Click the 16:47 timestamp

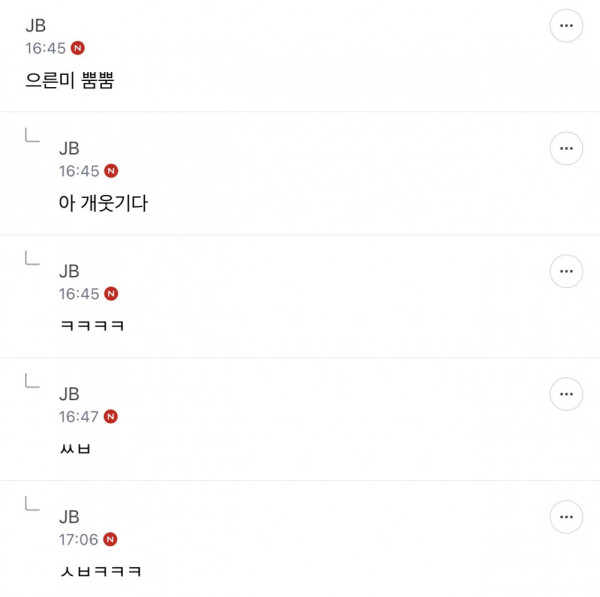[x=79, y=416]
